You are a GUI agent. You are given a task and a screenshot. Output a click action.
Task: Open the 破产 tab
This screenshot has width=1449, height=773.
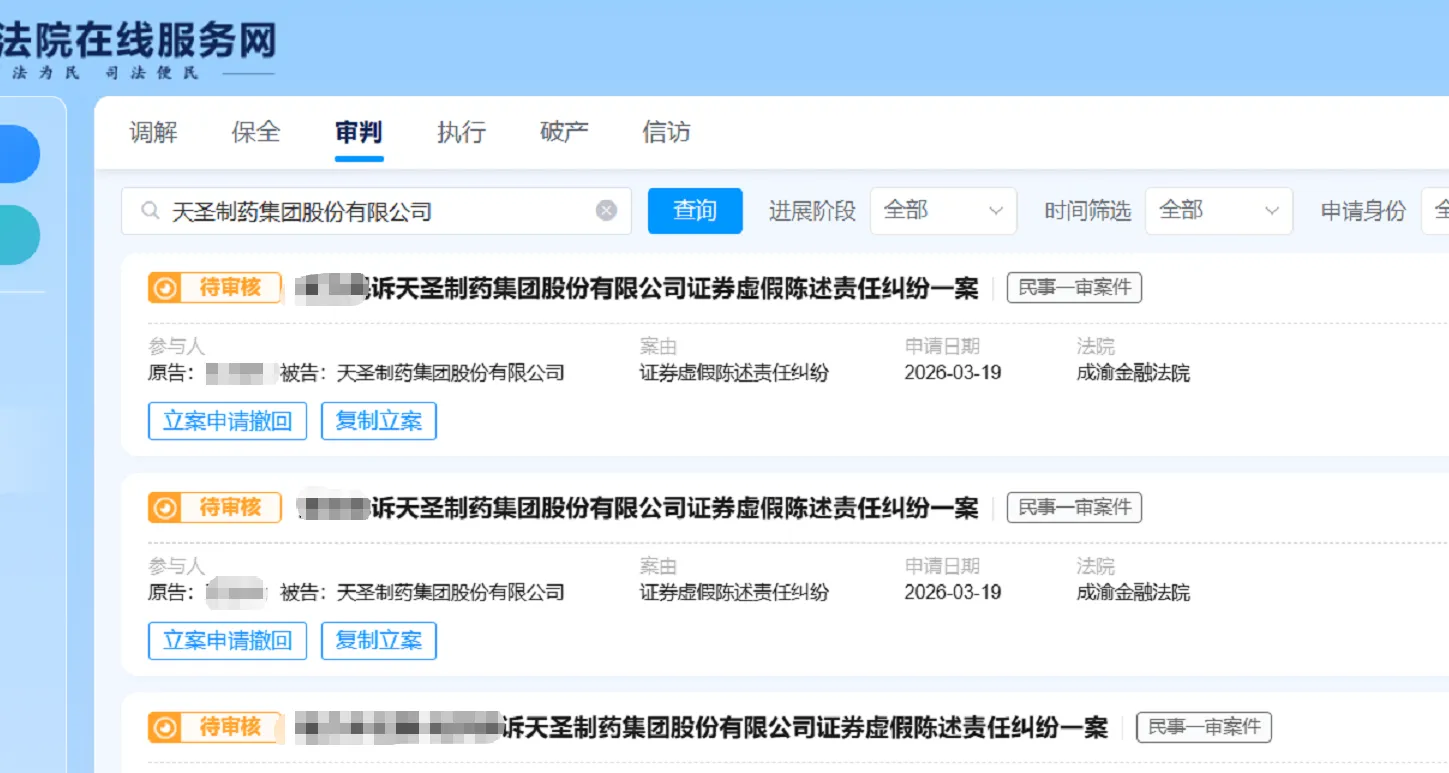tap(562, 133)
